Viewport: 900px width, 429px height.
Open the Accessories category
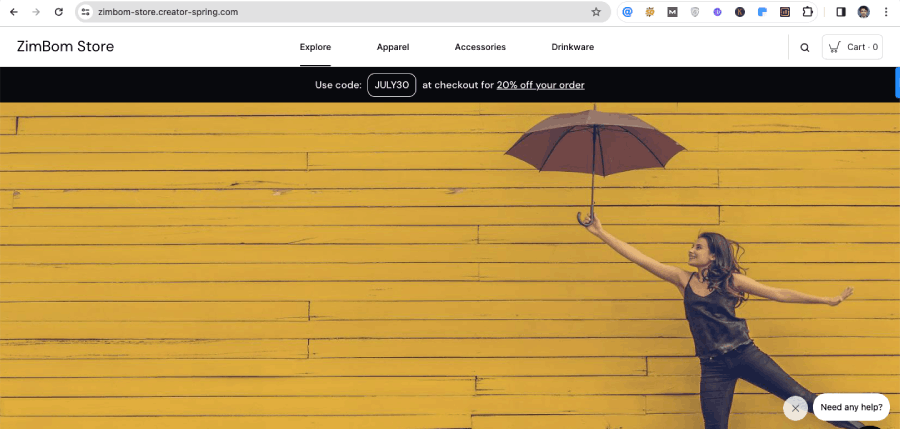(x=480, y=47)
